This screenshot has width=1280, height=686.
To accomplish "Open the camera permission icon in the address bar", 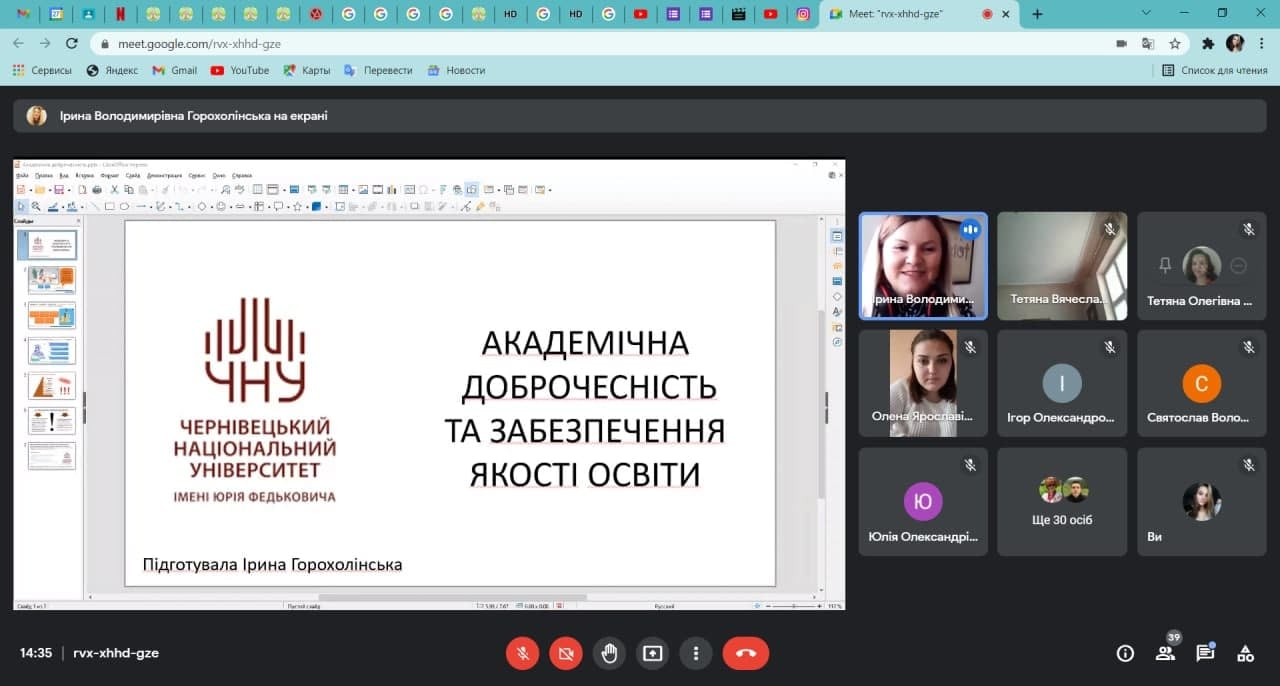I will tap(1122, 43).
